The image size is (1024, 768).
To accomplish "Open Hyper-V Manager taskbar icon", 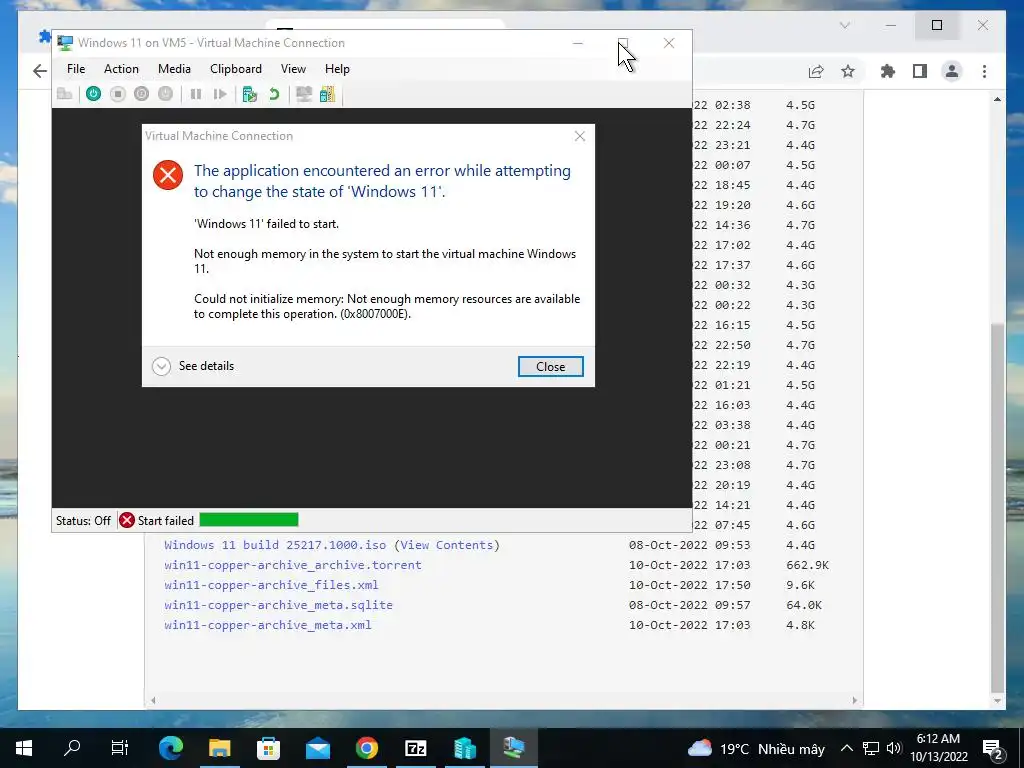I will pyautogui.click(x=465, y=748).
